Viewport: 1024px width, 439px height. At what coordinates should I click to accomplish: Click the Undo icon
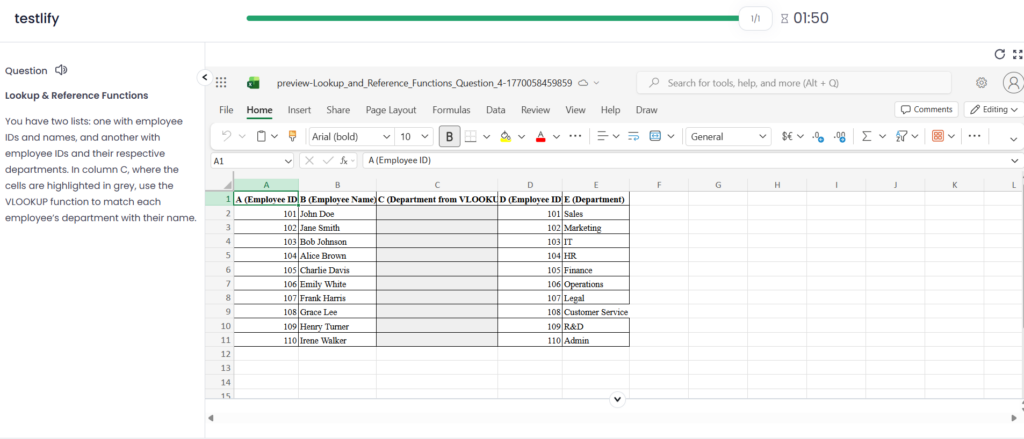(227, 137)
